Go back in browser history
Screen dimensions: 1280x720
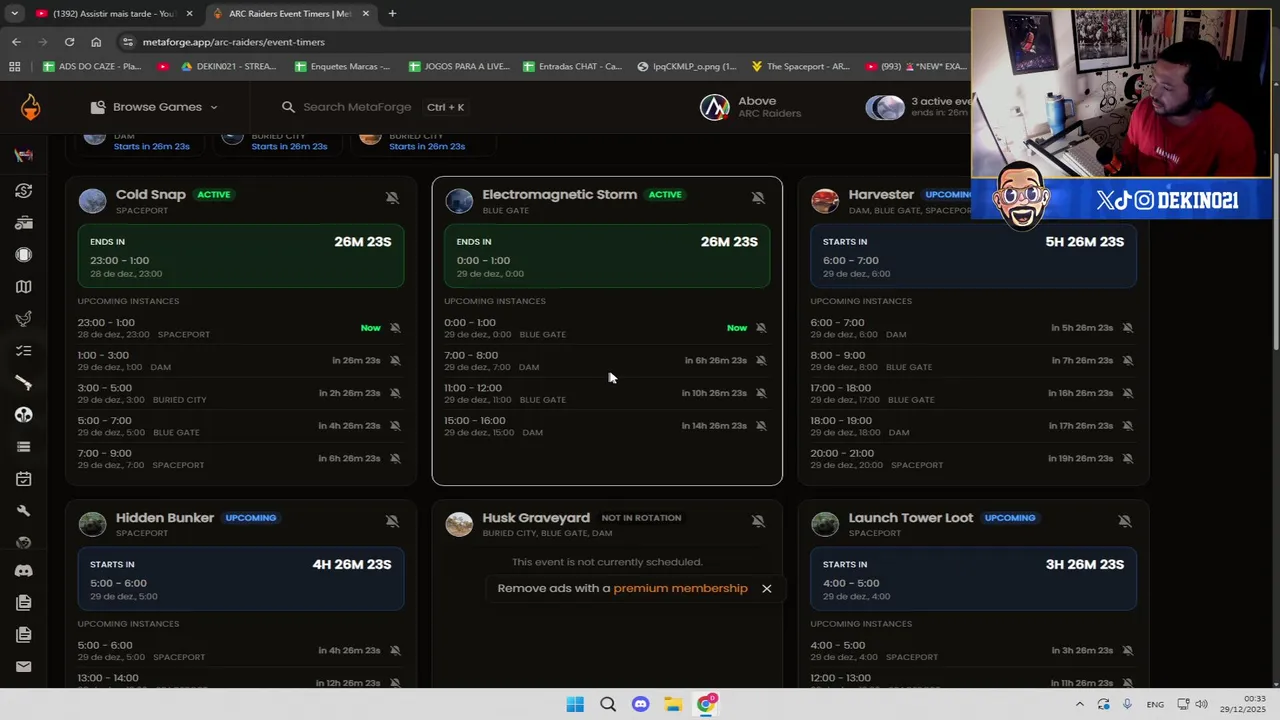coord(16,42)
